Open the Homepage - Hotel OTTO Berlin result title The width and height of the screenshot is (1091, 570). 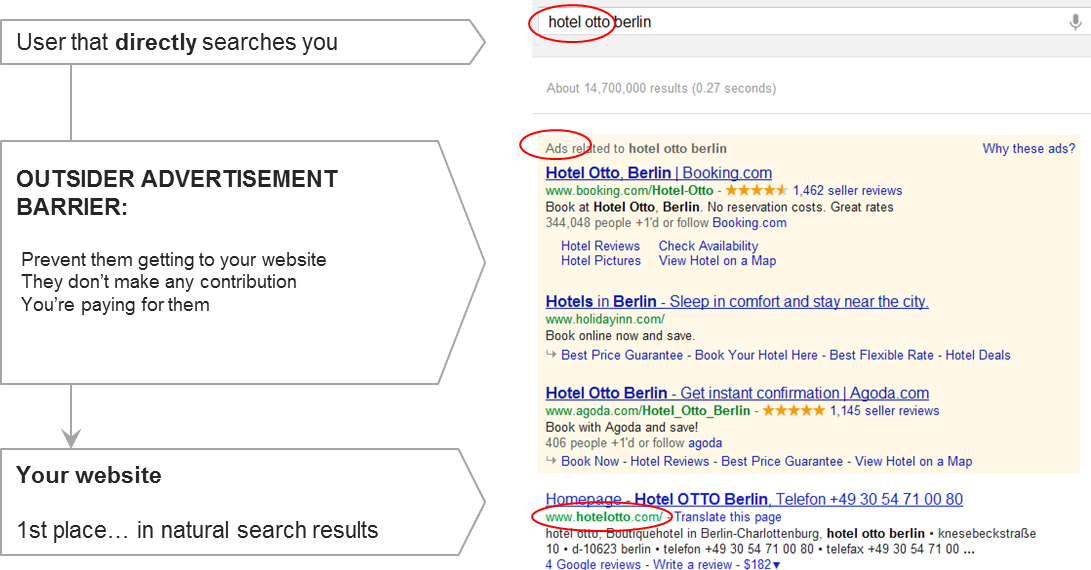click(754, 499)
